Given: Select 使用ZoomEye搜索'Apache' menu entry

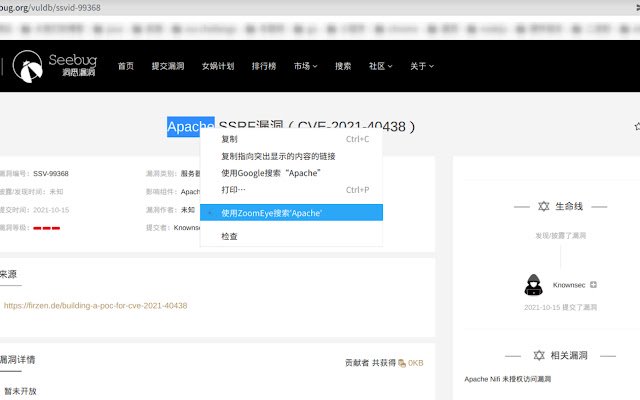Looking at the screenshot, I should (x=291, y=213).
